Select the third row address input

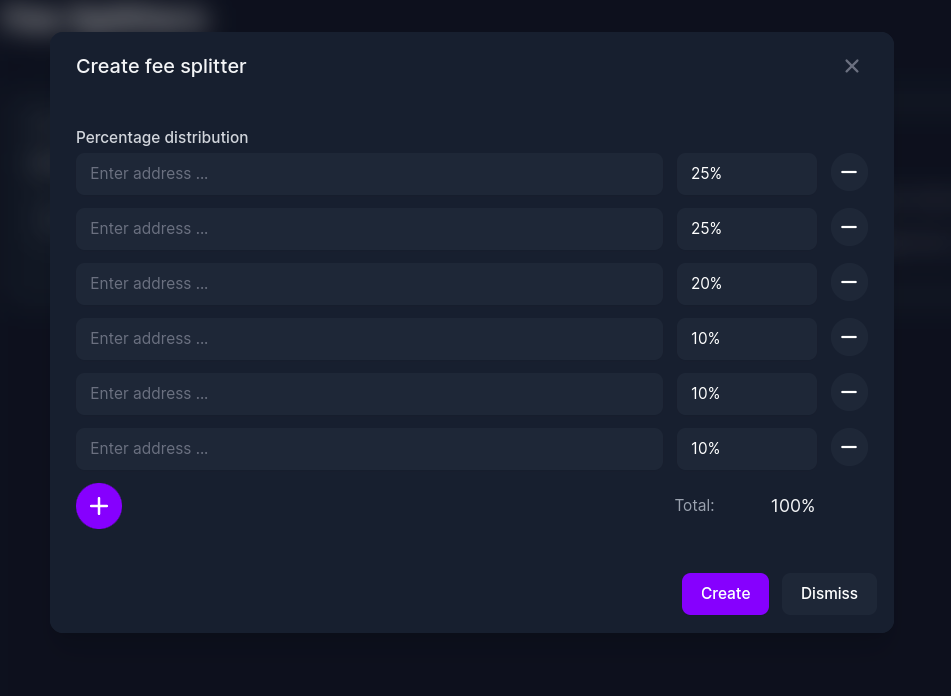point(369,284)
